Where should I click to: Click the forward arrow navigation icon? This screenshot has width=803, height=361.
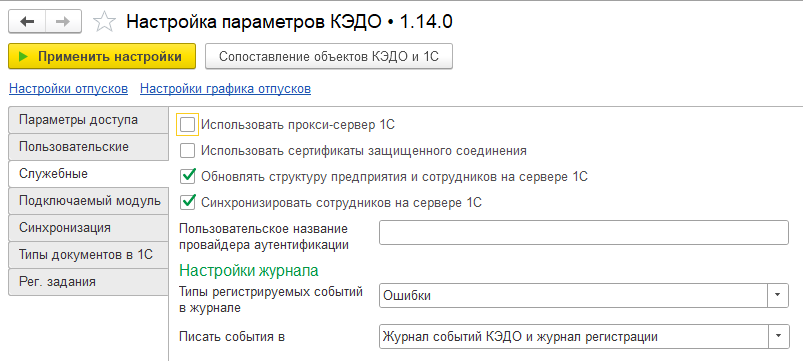click(64, 22)
